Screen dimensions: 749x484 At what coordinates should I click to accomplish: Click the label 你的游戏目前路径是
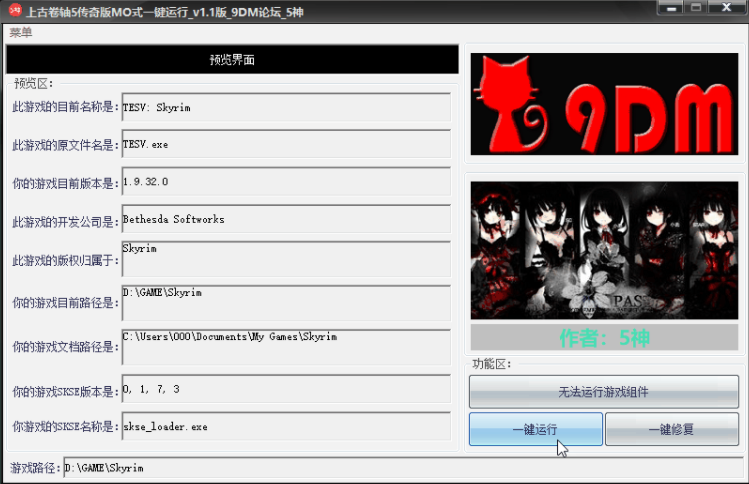click(x=65, y=303)
